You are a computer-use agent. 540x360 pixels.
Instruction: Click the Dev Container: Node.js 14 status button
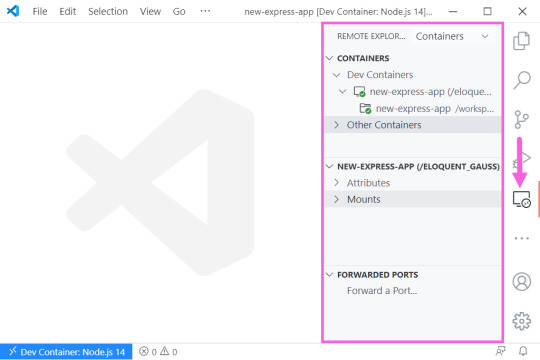(66, 352)
